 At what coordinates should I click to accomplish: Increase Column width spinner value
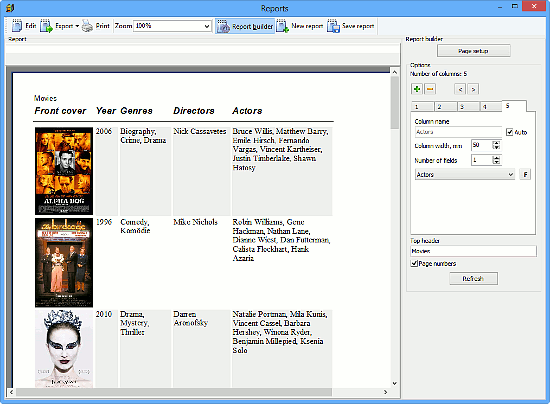[496, 143]
